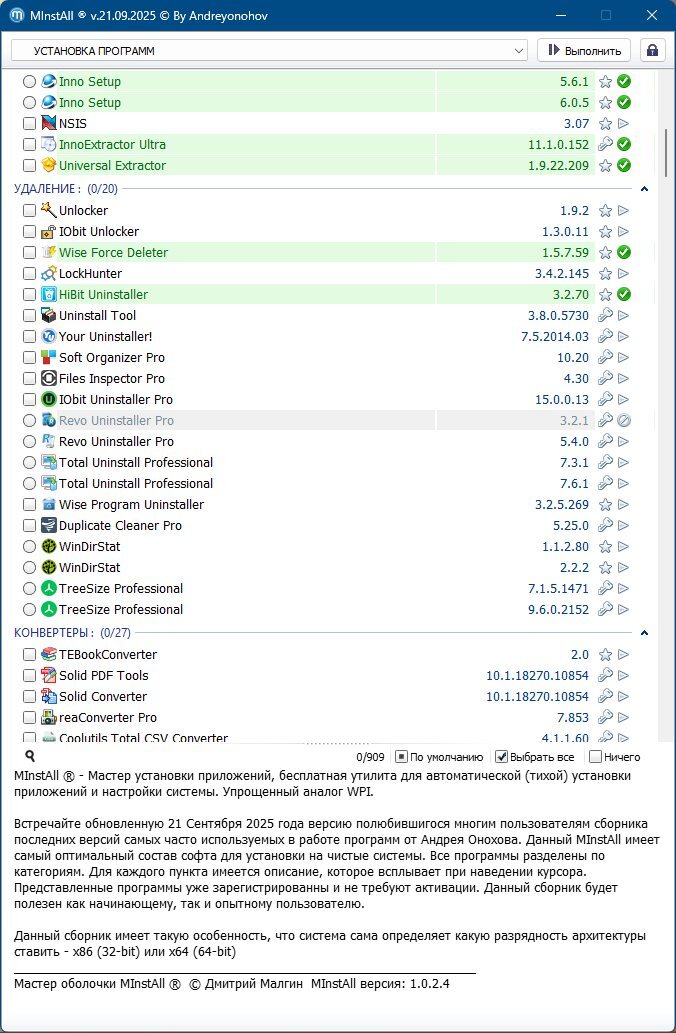Select Revo Uninstaller Pro 5.4.0 radio button
This screenshot has height=1033, width=676.
pos(30,442)
